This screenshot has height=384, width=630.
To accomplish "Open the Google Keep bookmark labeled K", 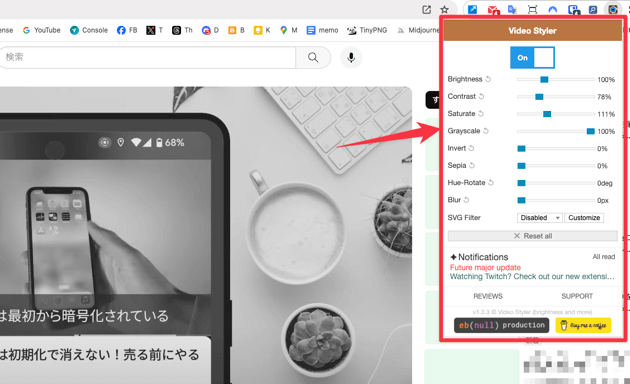I will click(x=262, y=30).
